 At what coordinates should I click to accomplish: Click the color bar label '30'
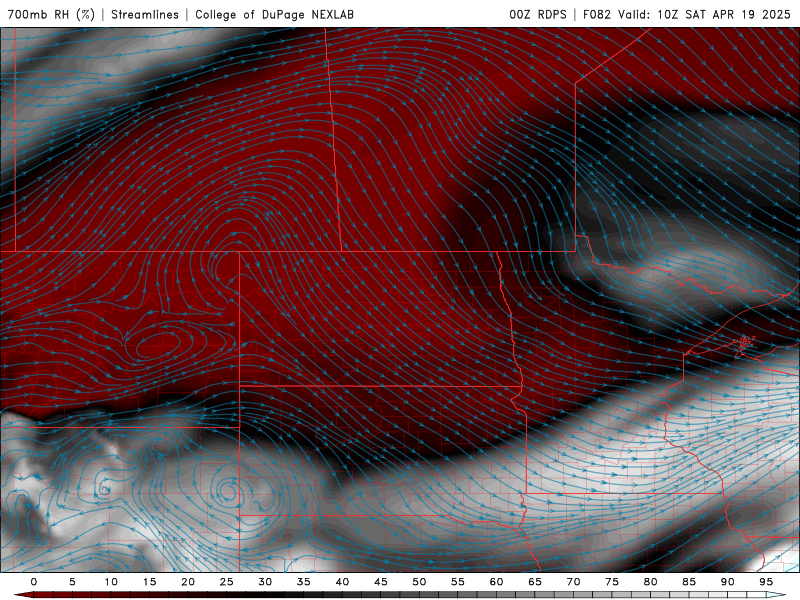[265, 582]
